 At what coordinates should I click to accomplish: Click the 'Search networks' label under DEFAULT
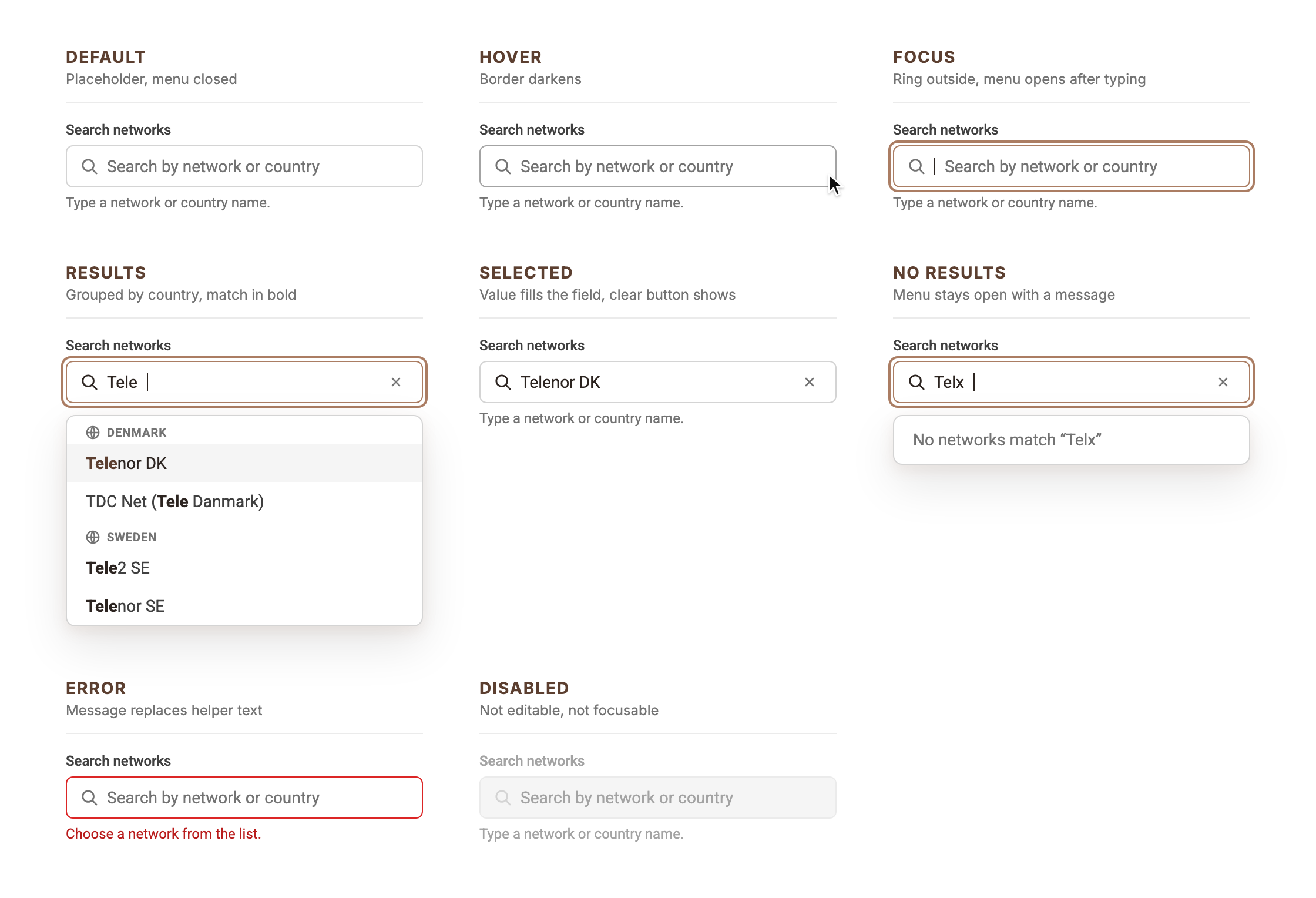click(118, 130)
